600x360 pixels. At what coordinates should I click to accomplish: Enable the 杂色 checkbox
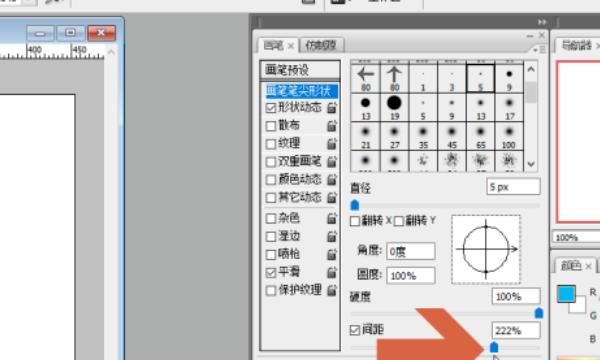pos(271,218)
